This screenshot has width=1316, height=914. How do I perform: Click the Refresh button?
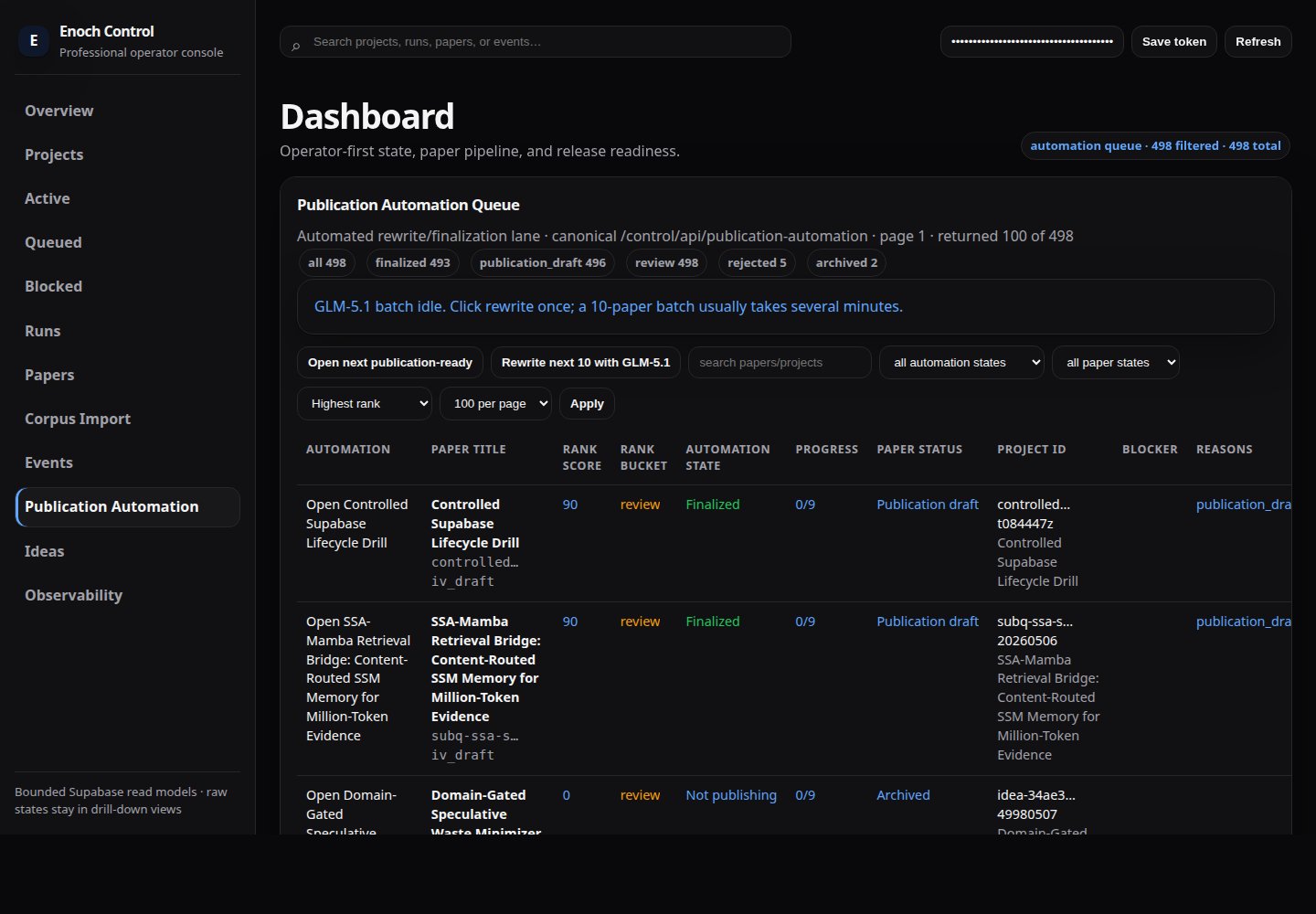(x=1258, y=42)
